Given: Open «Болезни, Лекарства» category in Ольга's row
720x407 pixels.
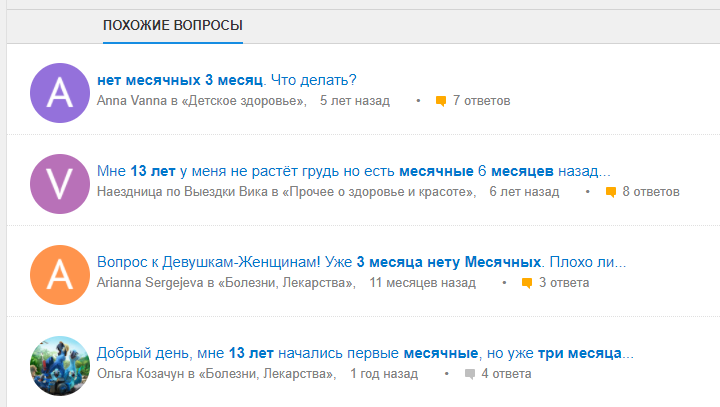Looking at the screenshot, I should click(267, 373).
